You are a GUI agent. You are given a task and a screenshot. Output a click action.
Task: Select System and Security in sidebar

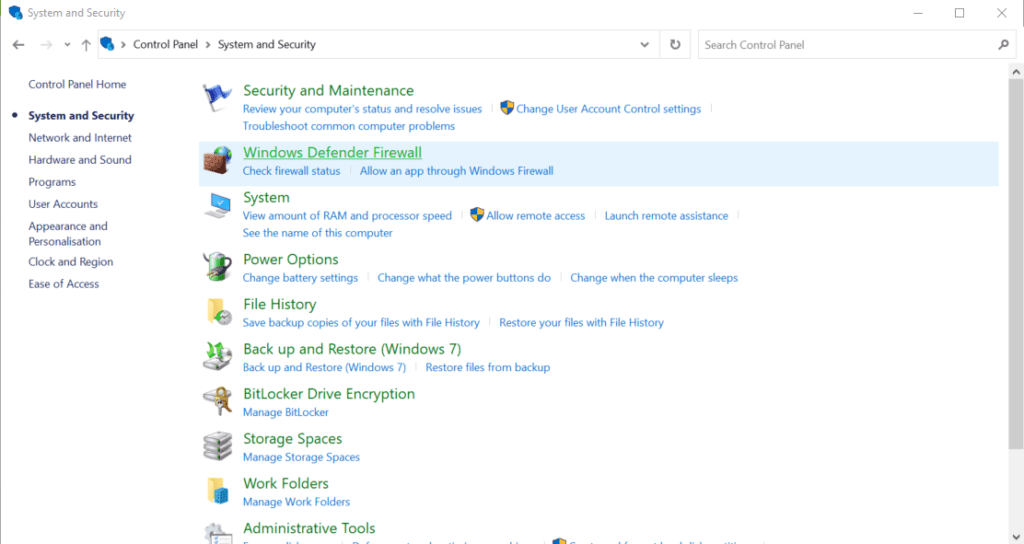click(81, 116)
